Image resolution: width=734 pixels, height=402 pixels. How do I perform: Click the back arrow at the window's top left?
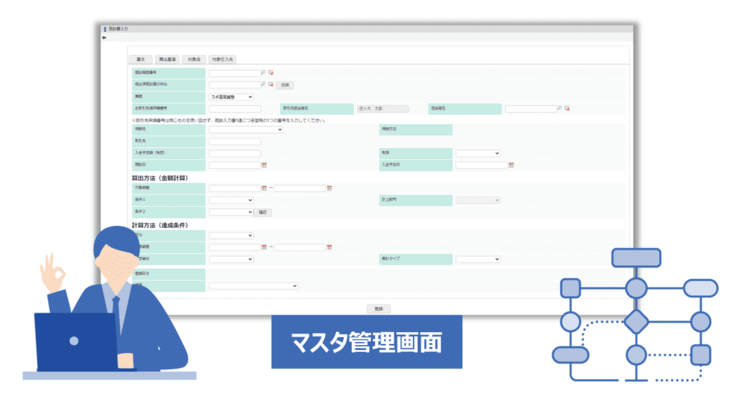(105, 38)
